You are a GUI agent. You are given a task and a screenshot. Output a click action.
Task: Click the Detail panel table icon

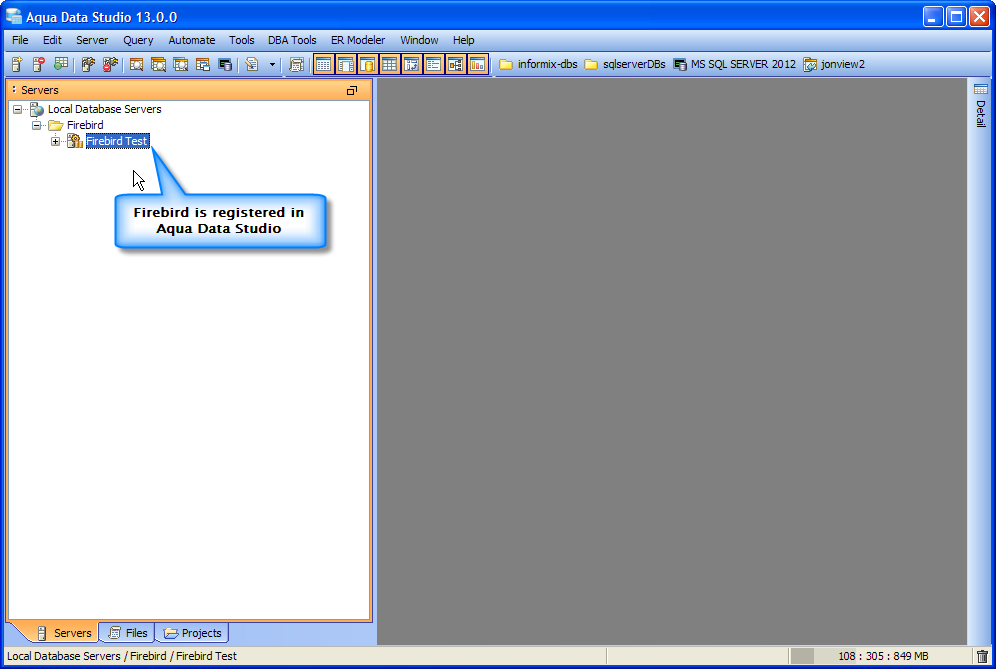click(981, 89)
